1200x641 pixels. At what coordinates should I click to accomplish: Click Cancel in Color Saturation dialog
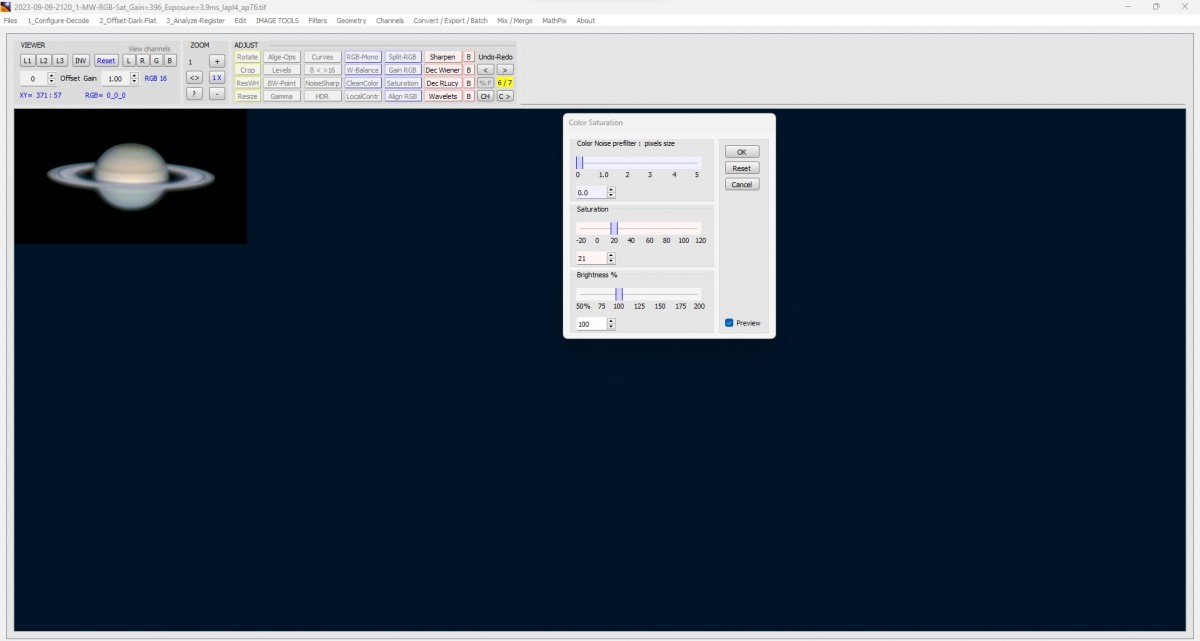click(741, 184)
